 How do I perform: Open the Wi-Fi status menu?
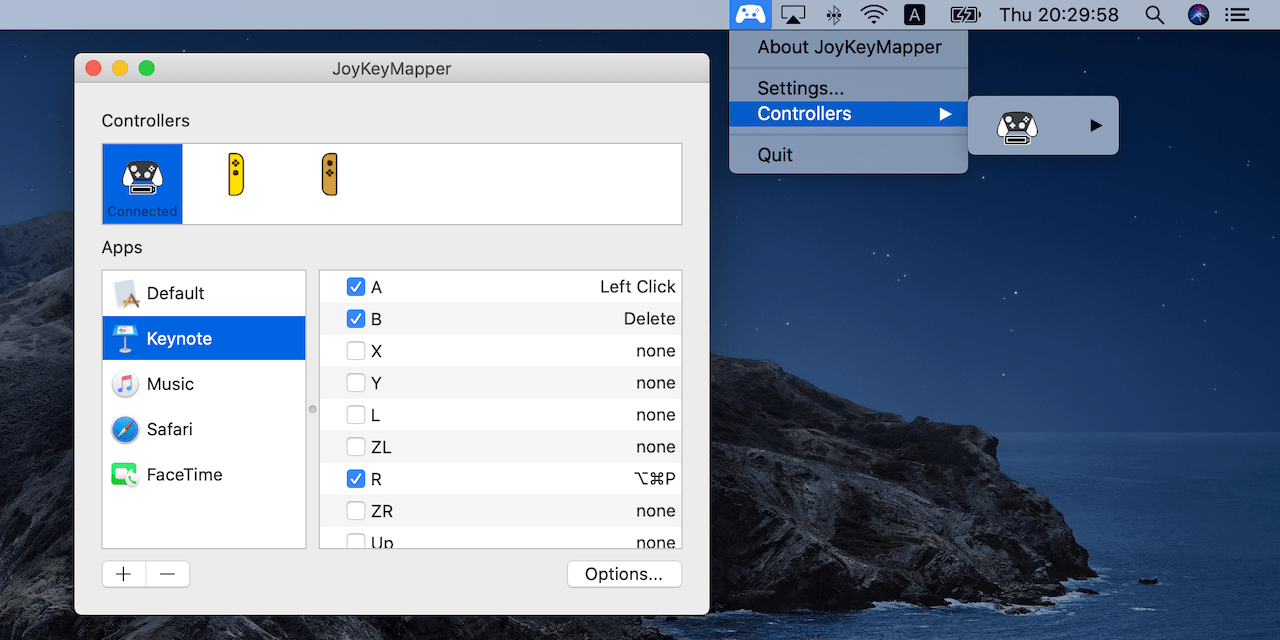[x=874, y=14]
